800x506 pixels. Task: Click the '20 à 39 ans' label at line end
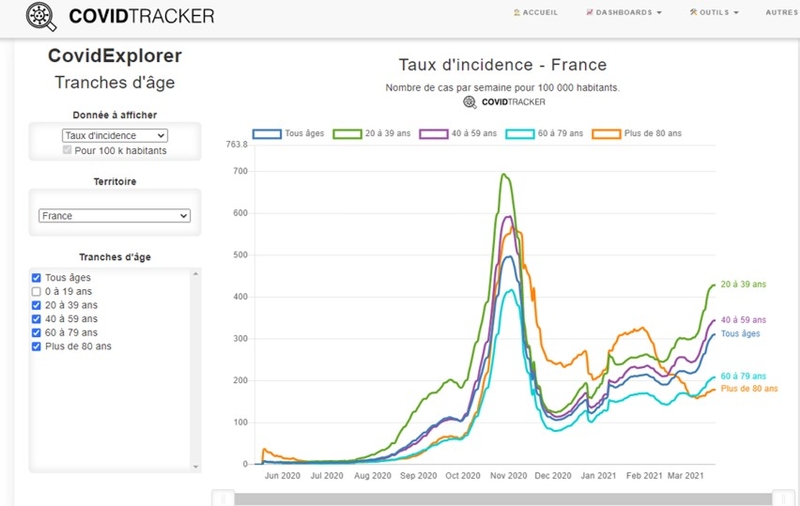pos(743,285)
